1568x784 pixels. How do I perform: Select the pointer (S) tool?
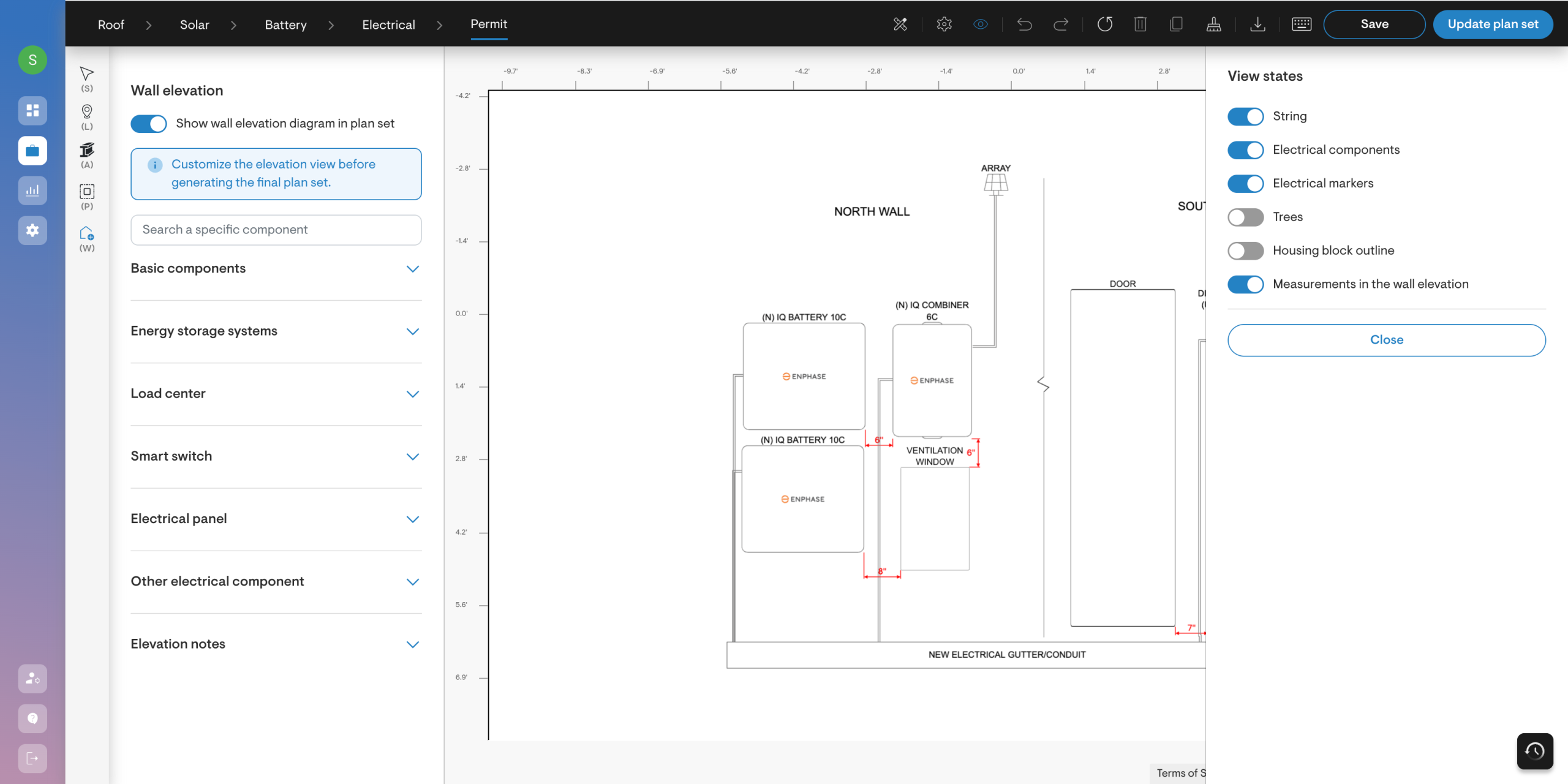[x=87, y=74]
